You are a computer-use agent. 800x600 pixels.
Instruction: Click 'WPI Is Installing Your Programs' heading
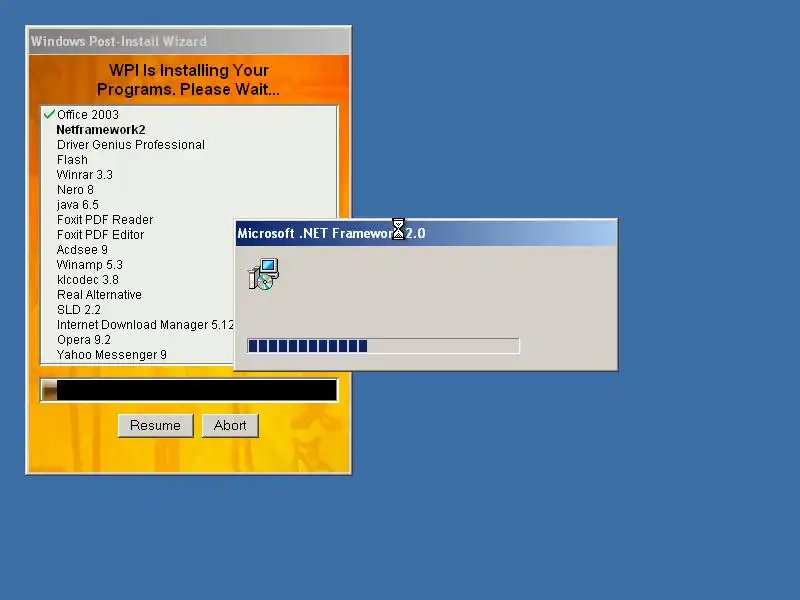tap(188, 80)
